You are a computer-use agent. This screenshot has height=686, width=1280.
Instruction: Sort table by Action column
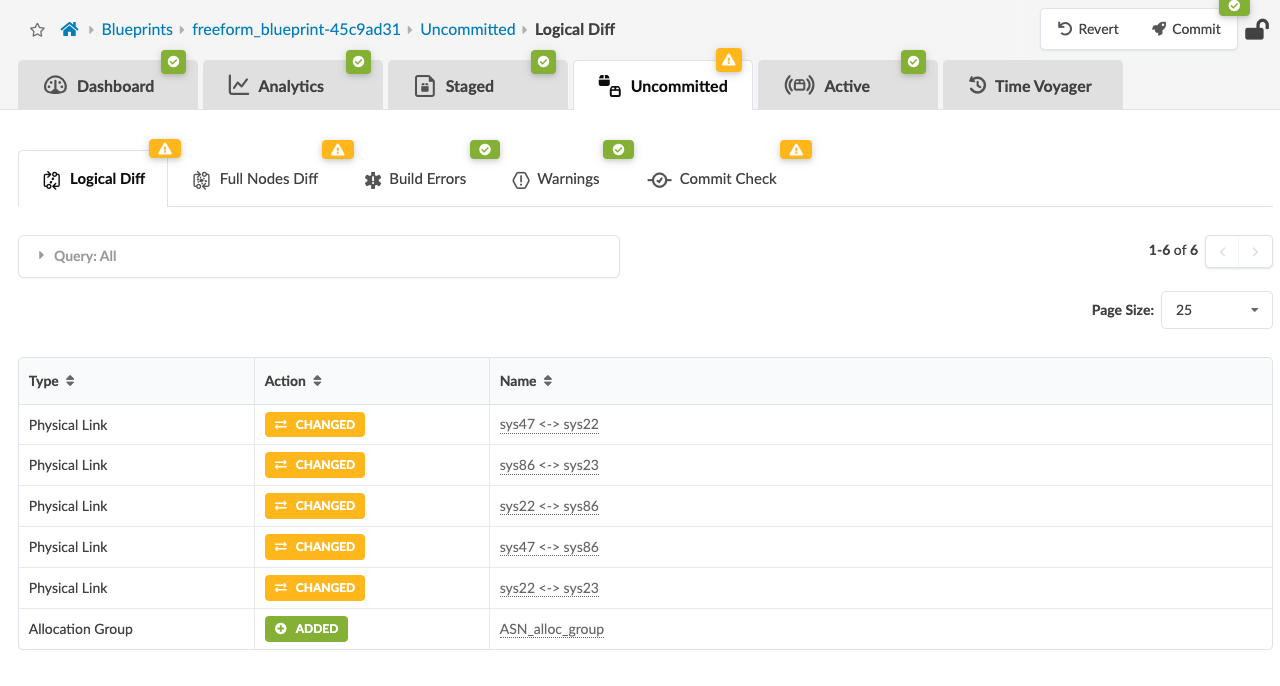tap(317, 381)
